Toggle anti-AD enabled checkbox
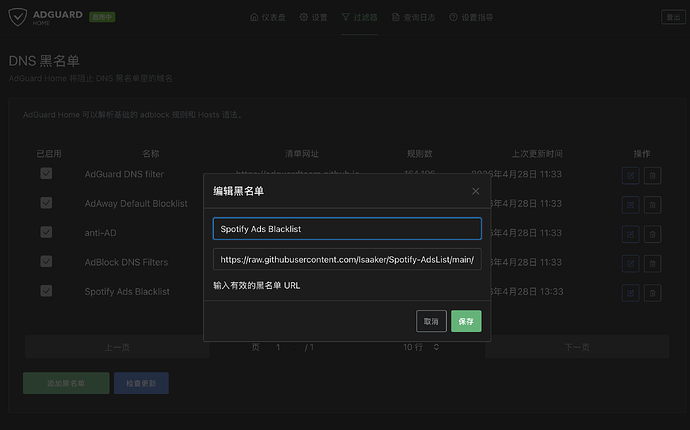 click(46, 232)
